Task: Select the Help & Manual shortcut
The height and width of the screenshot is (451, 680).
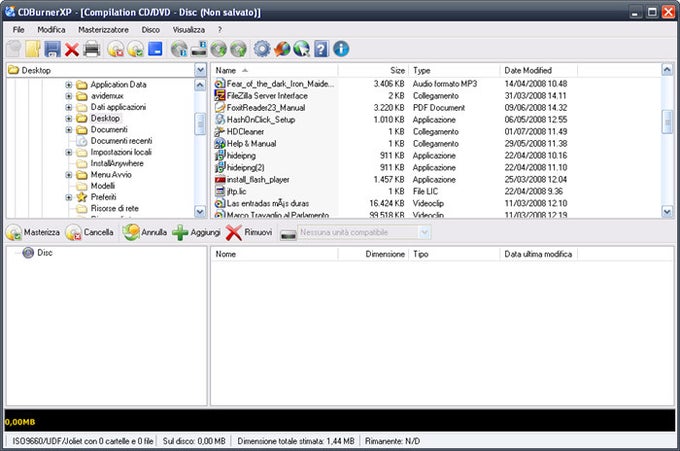Action: click(251, 144)
